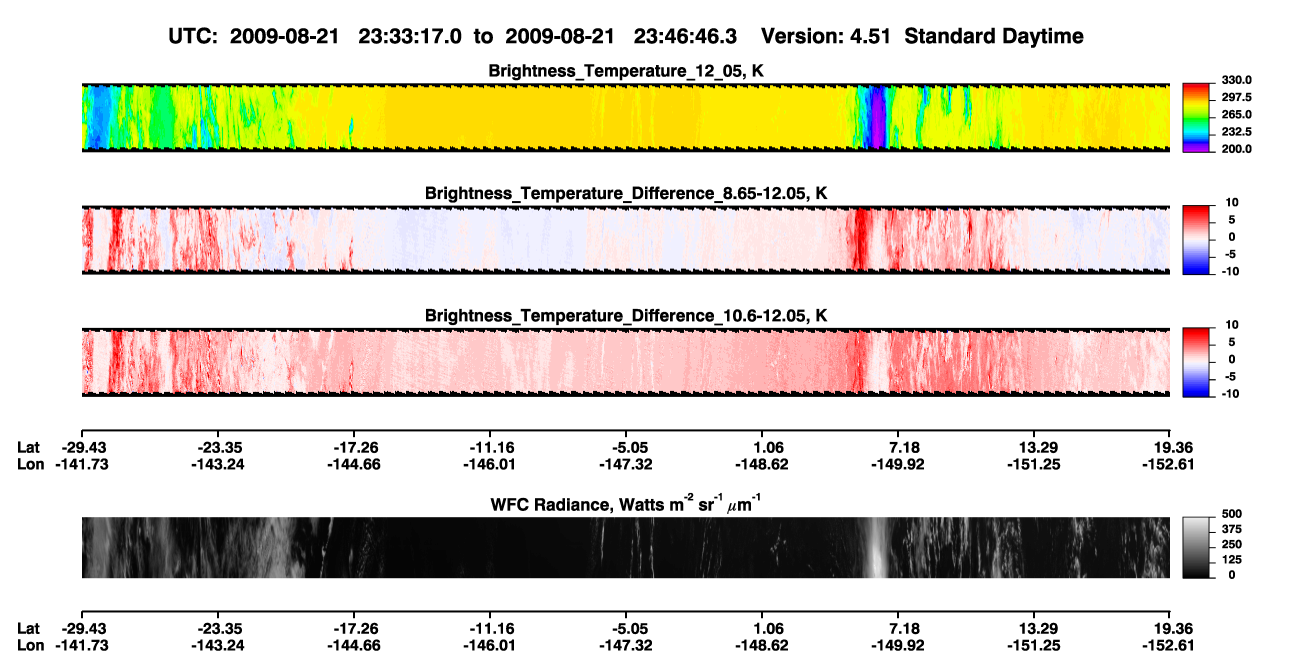Click the 'WFC Radiance, Watts m-2 sr-1' title
The image size is (1300, 667).
tap(626, 503)
